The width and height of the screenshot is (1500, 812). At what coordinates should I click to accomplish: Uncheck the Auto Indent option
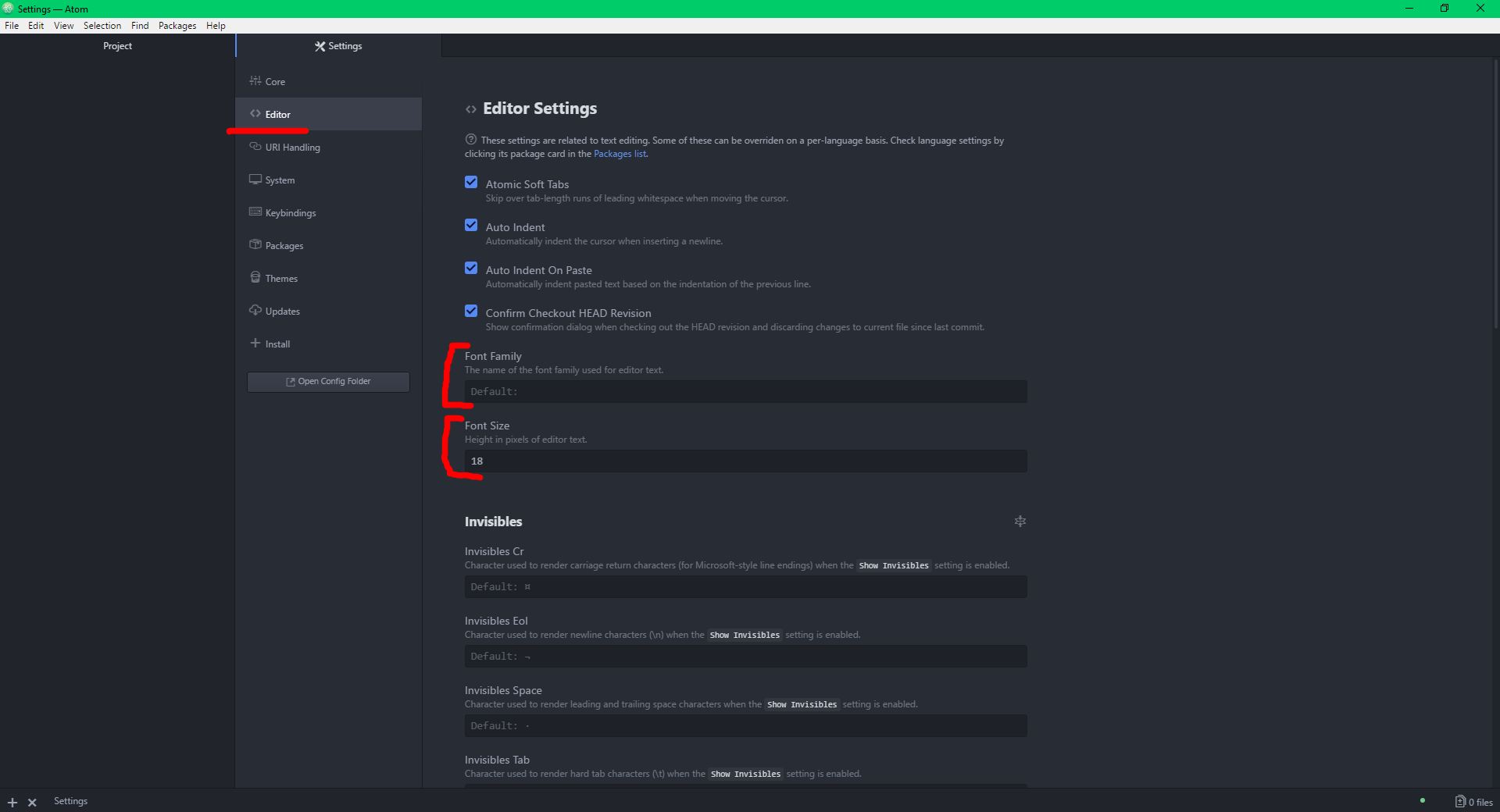471,226
